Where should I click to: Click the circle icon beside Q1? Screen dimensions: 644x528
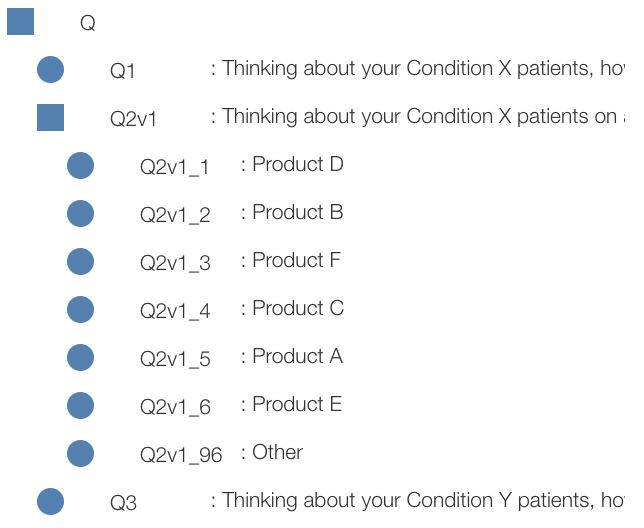click(50, 69)
